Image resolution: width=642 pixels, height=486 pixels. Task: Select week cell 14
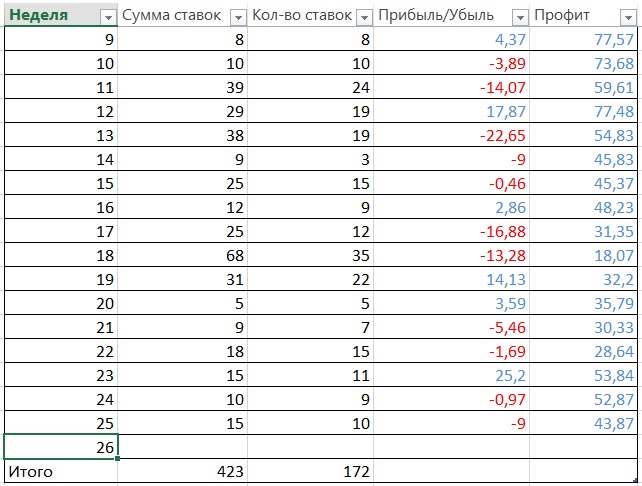[x=61, y=159]
